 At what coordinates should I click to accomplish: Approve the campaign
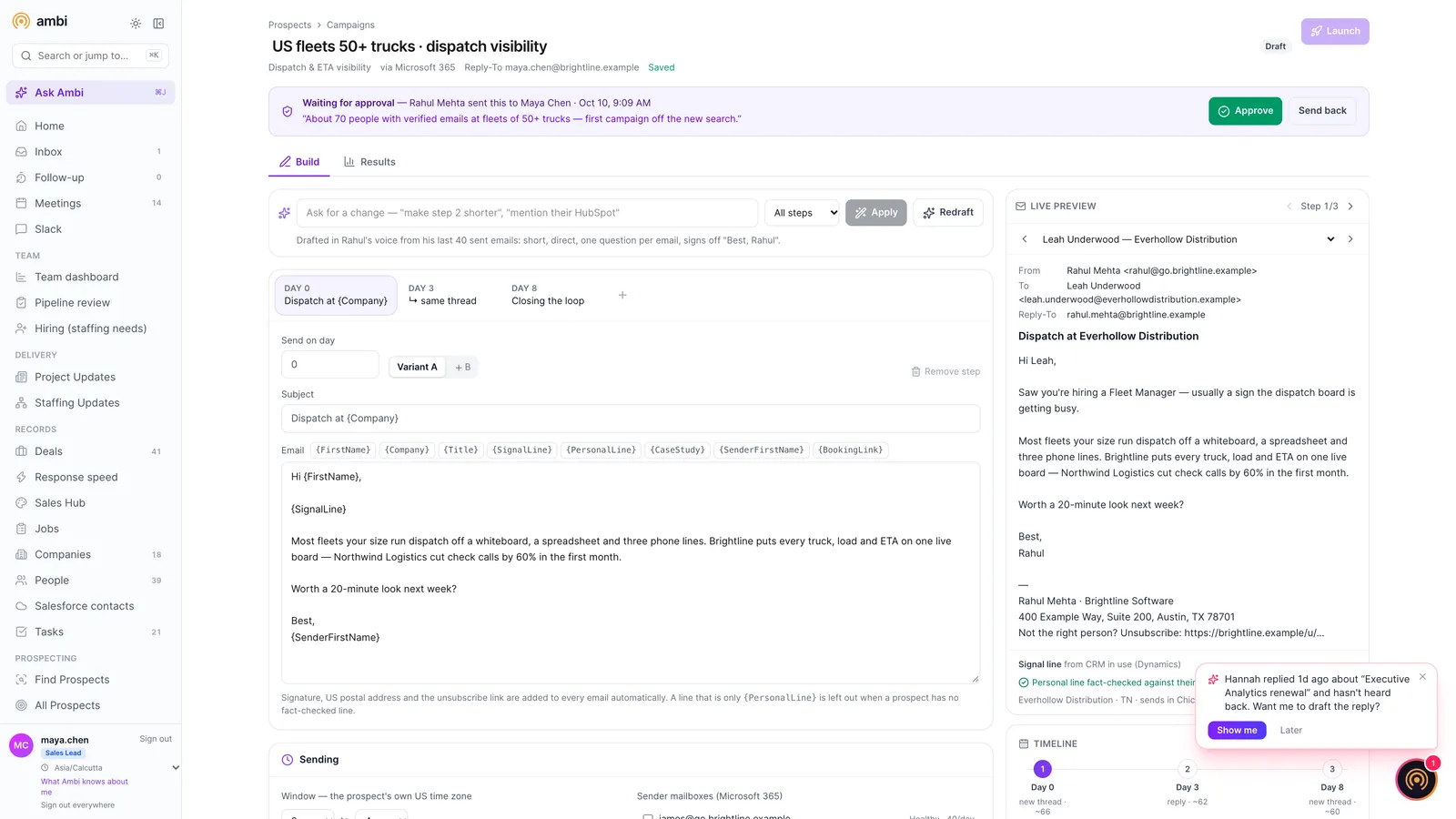[1245, 111]
